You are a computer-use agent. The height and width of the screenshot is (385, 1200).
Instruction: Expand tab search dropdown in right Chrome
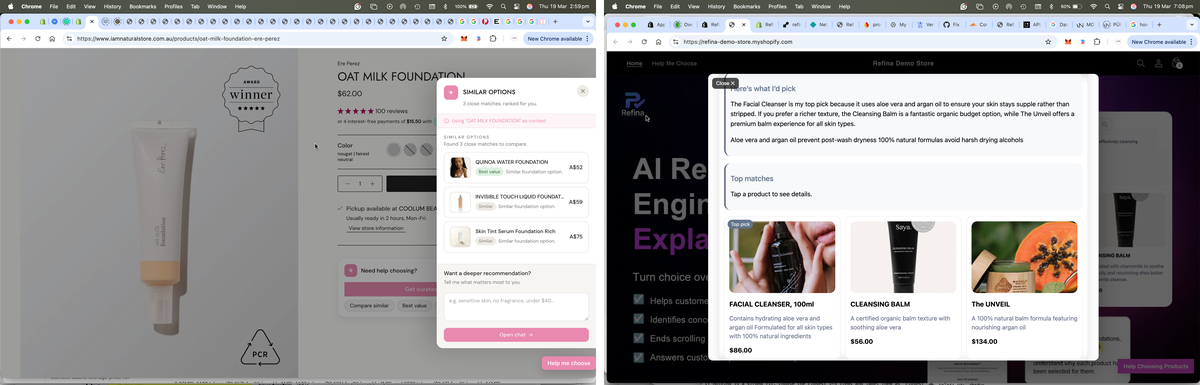click(x=1191, y=24)
